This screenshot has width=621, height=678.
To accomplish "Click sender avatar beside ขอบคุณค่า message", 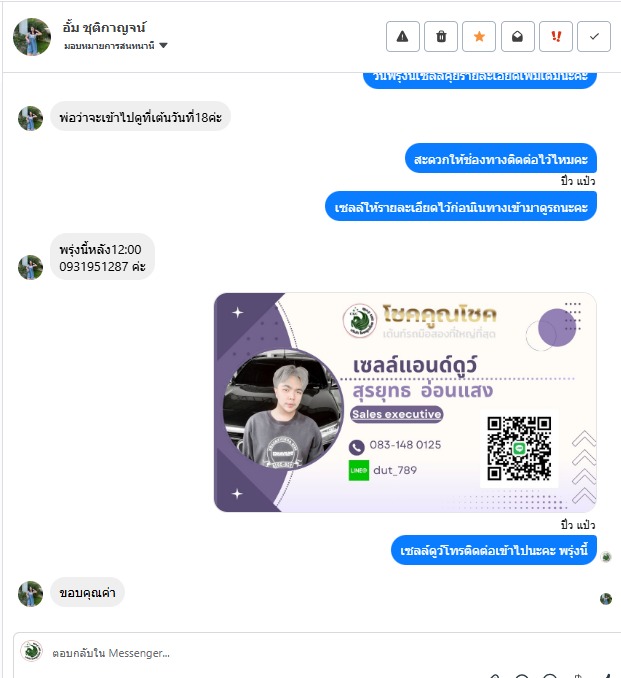I will pos(30,594).
